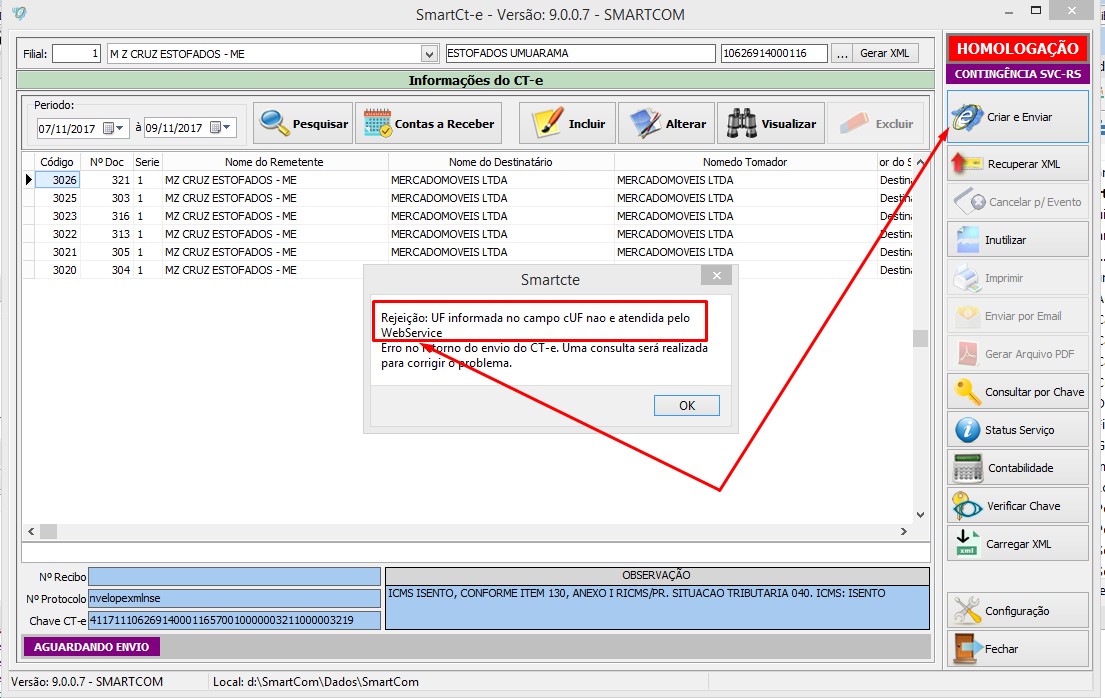Click the Pesquisar magnifier icon
The image size is (1105, 698).
coord(274,123)
